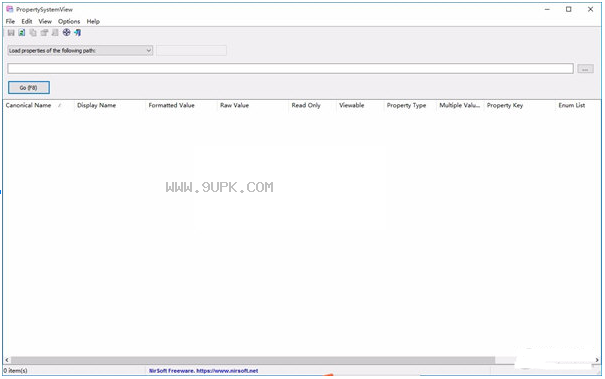
Task: Click the Properties toolbar icon
Action: 44,33
